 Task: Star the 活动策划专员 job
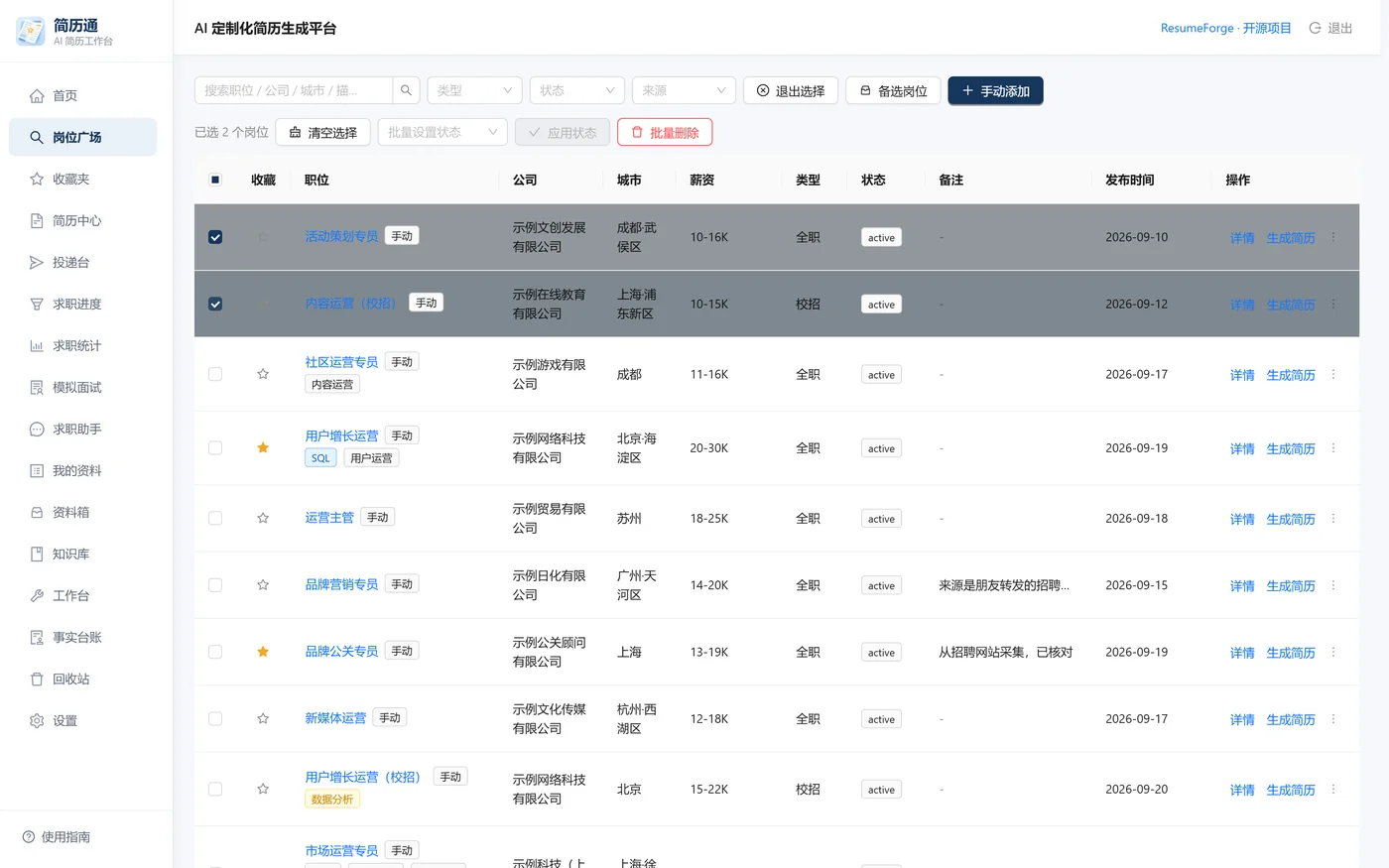click(x=263, y=237)
